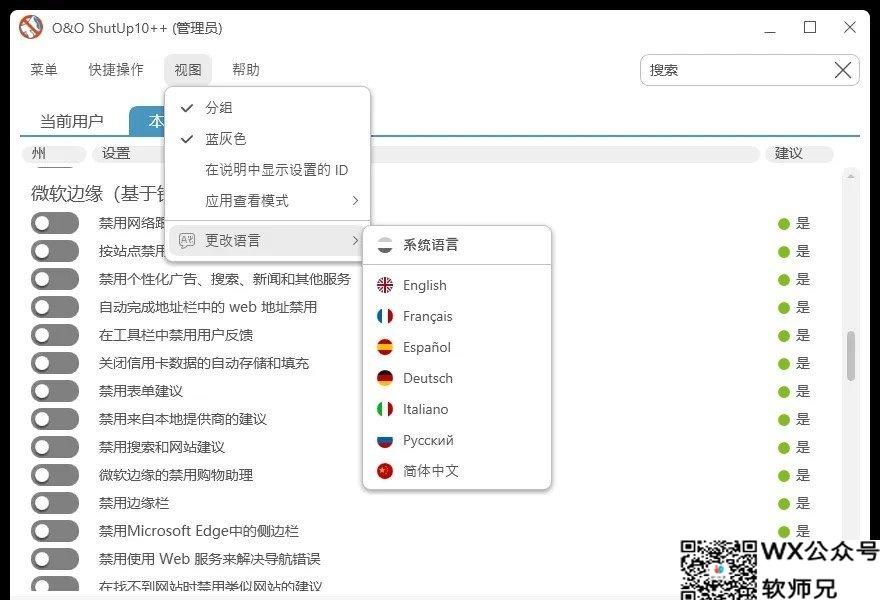The width and height of the screenshot is (880, 600).
Task: Open the 菜单 menu
Action: [x=44, y=70]
